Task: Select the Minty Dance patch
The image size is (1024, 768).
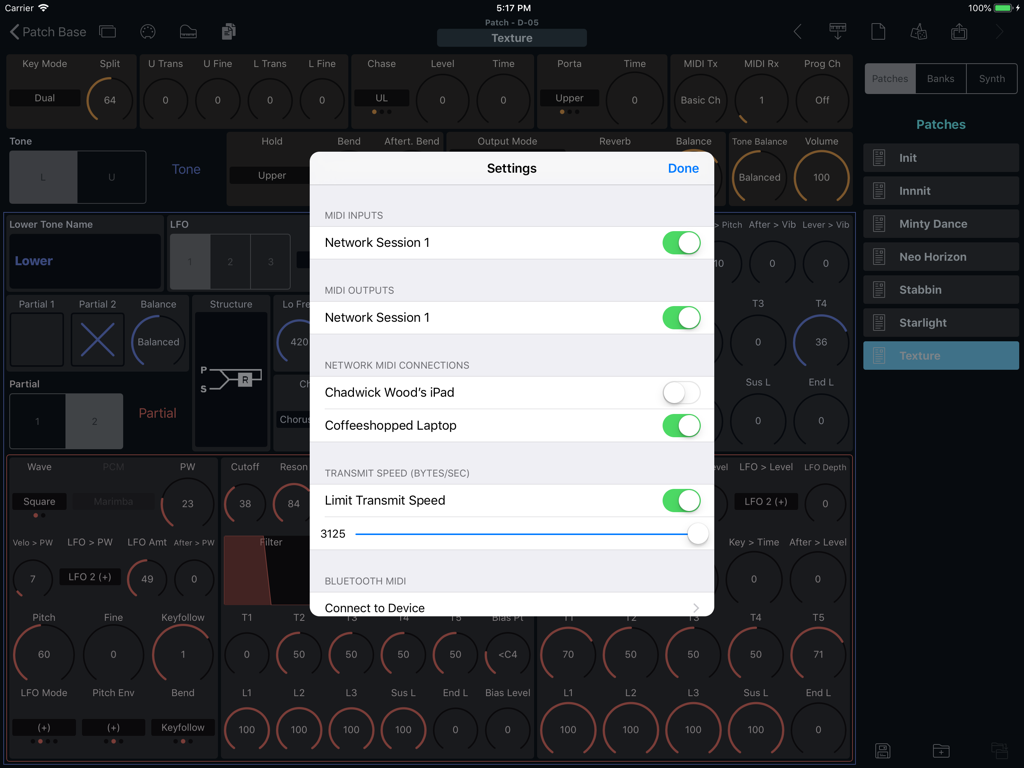Action: 940,223
